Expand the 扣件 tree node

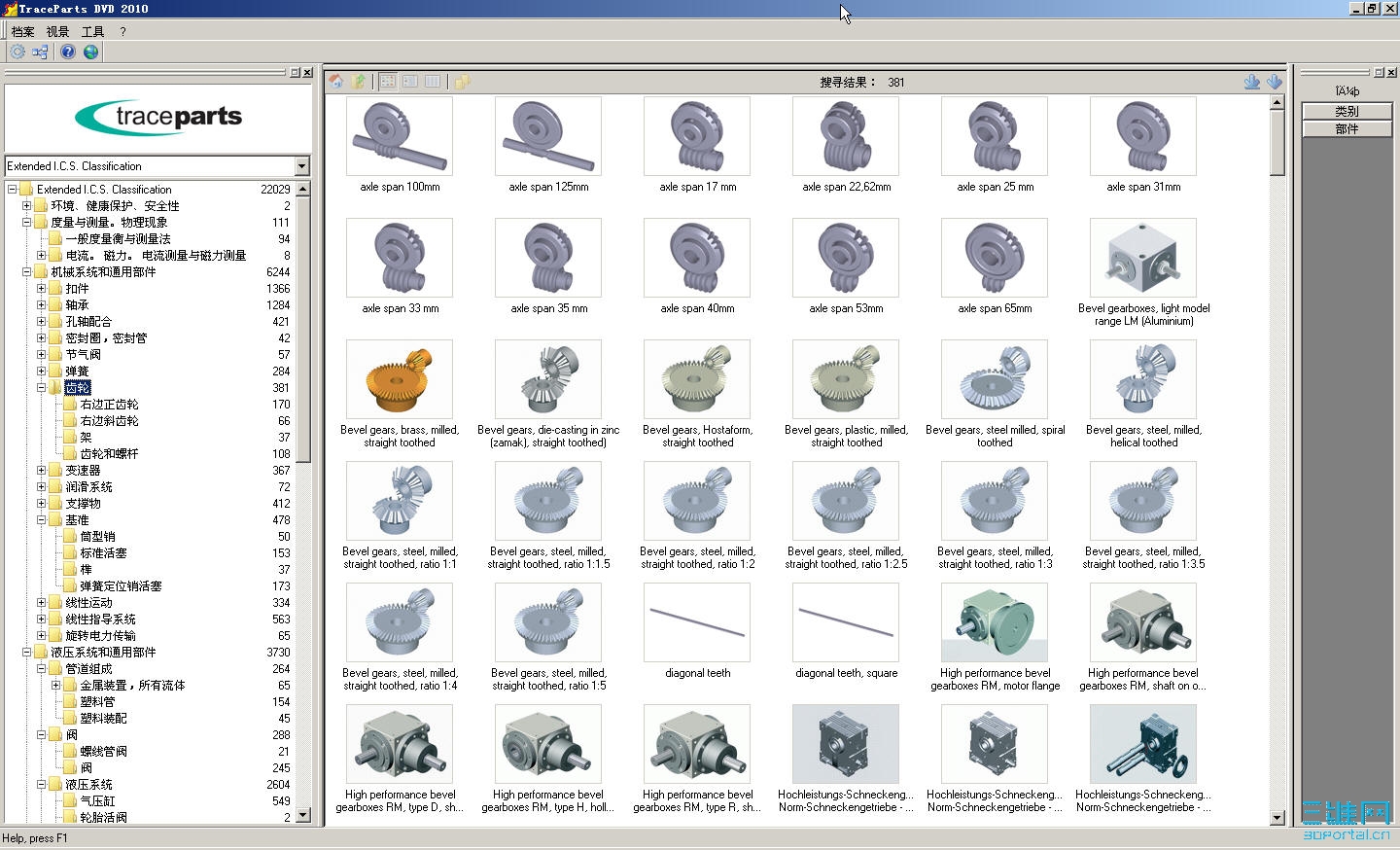pyautogui.click(x=41, y=289)
